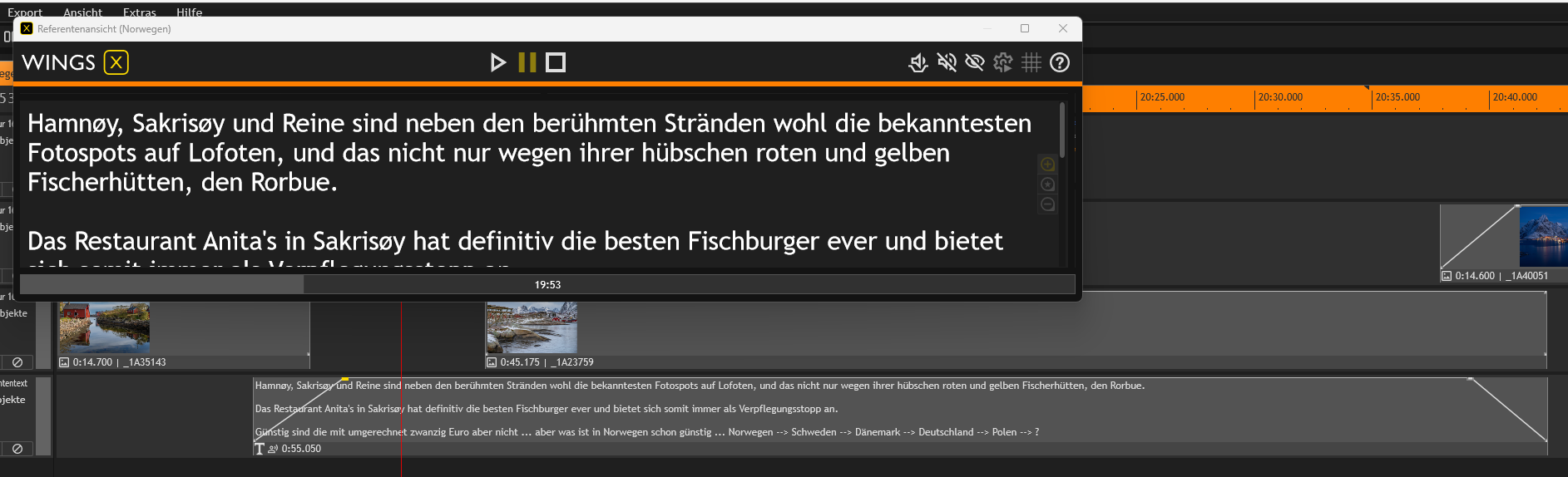Click the presenter text vertical scrollbar

coord(1062,129)
